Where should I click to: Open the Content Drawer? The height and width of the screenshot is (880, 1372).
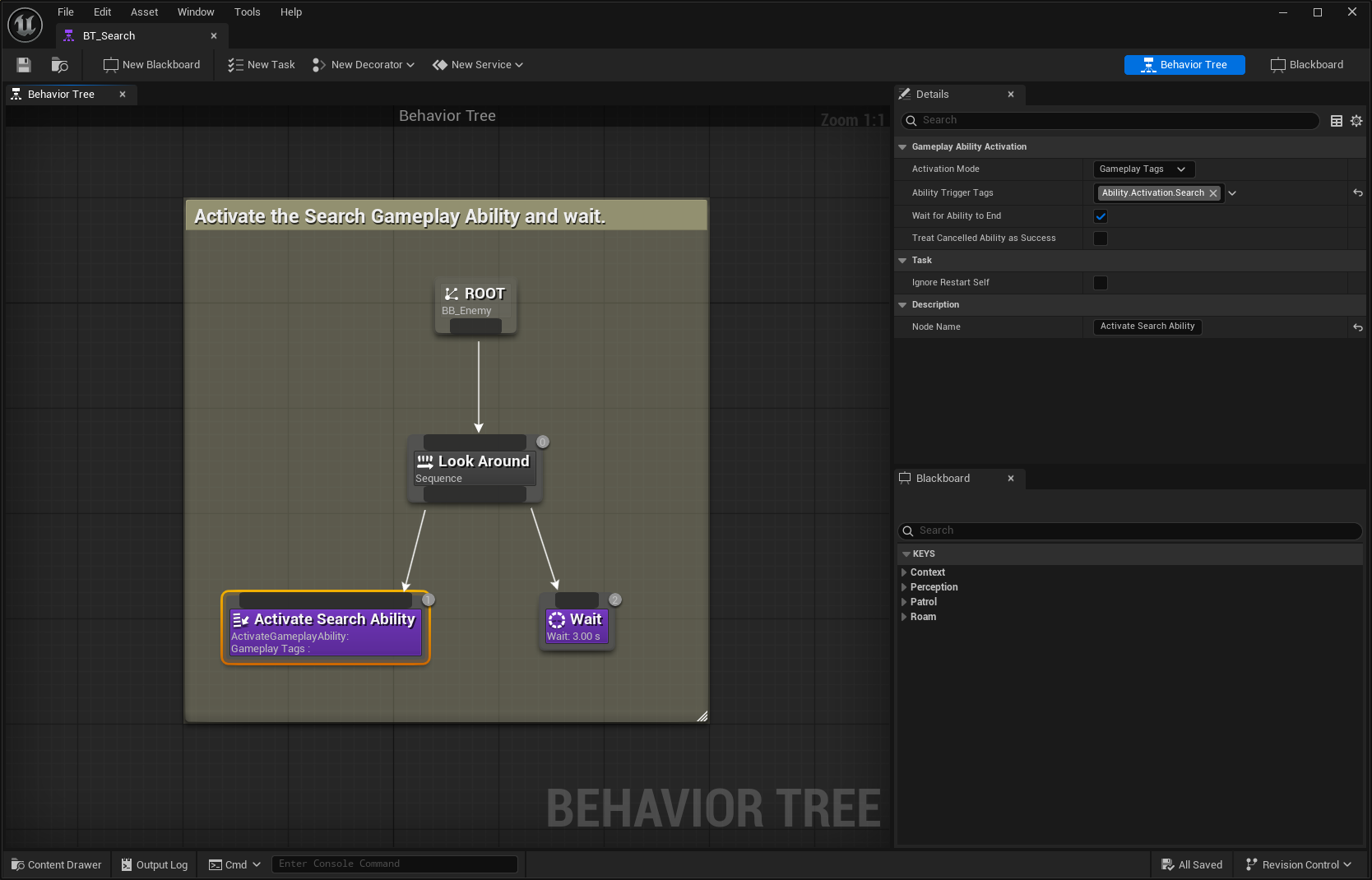(x=55, y=864)
